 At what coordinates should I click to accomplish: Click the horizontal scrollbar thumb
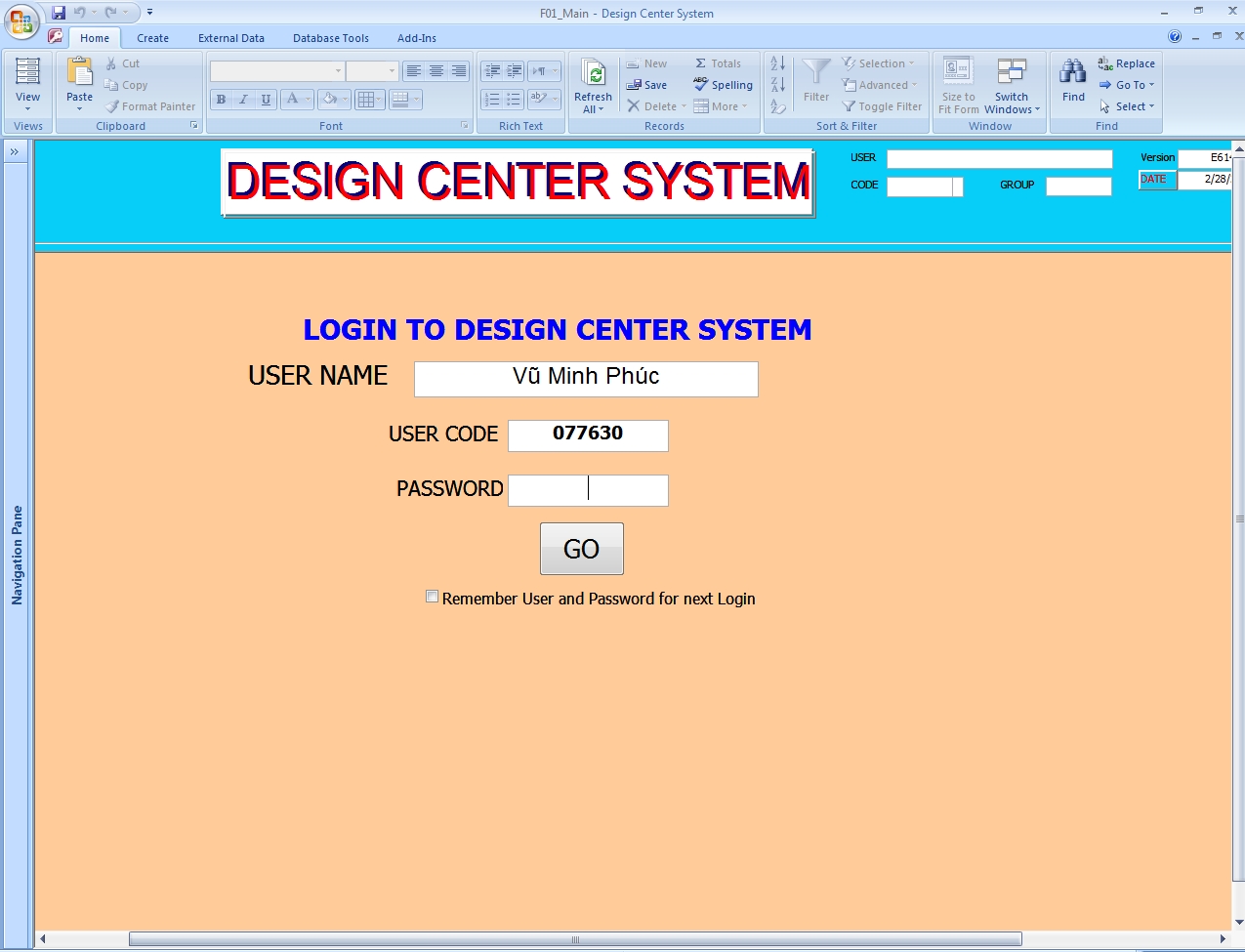click(x=575, y=939)
